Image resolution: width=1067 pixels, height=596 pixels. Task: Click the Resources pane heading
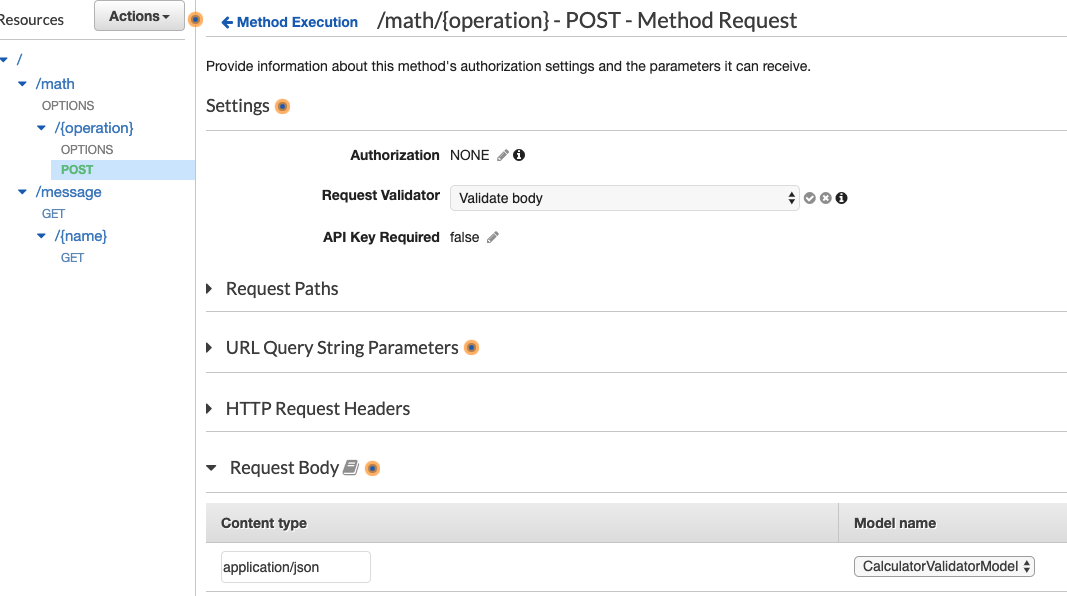32,20
